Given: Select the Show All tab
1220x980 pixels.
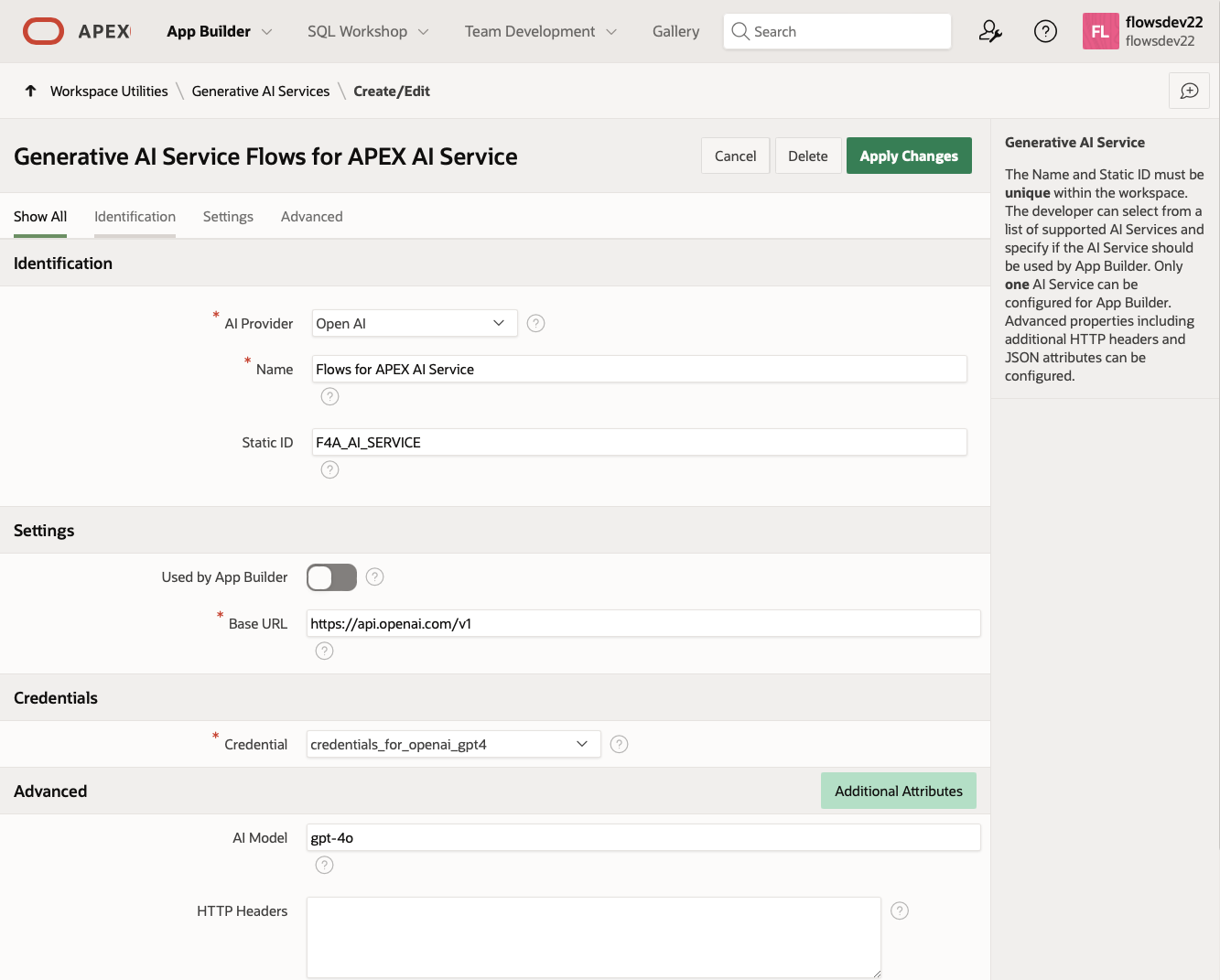Looking at the screenshot, I should (x=40, y=217).
